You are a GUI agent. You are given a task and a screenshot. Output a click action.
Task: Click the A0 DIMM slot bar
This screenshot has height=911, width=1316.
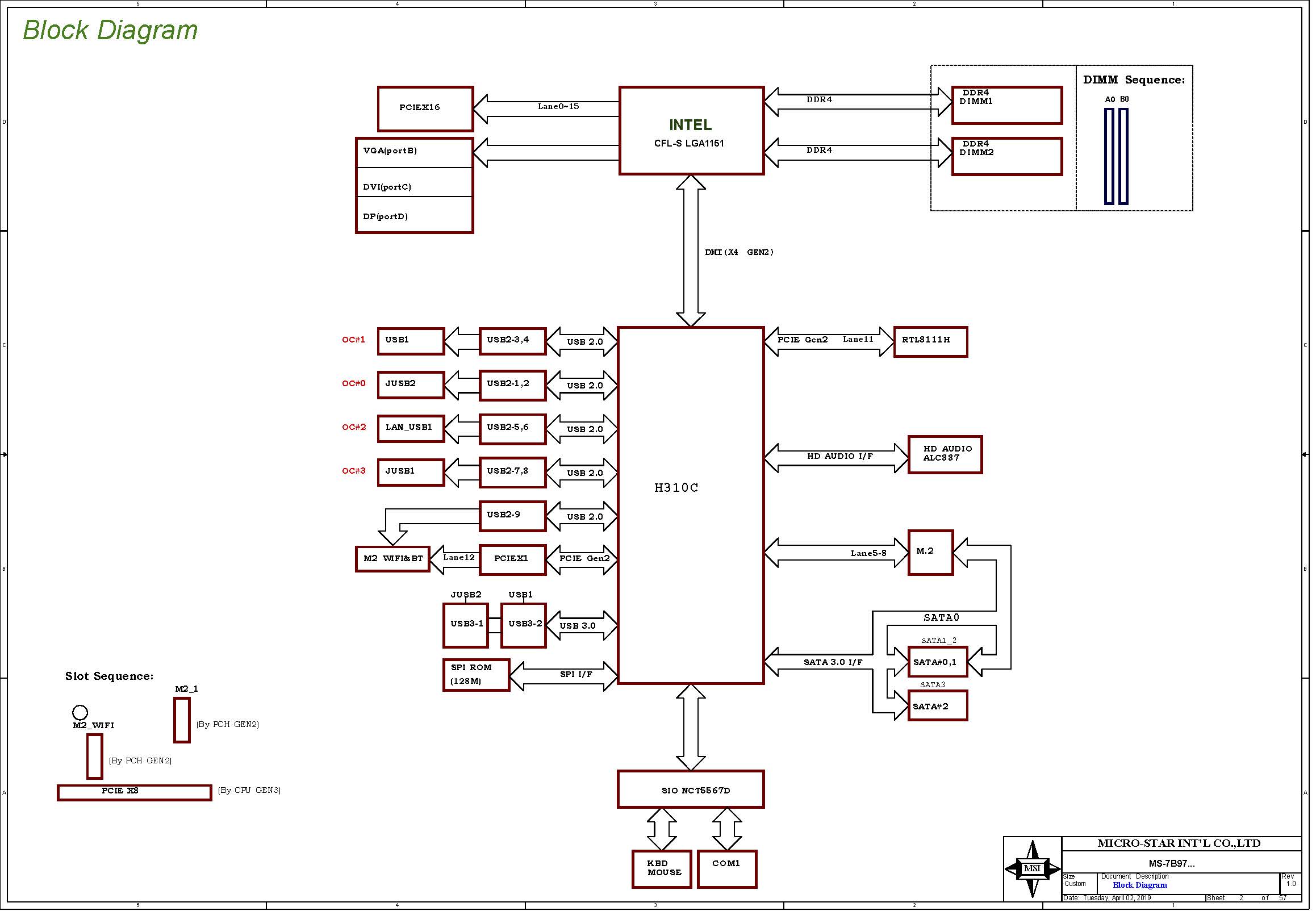click(x=1109, y=156)
